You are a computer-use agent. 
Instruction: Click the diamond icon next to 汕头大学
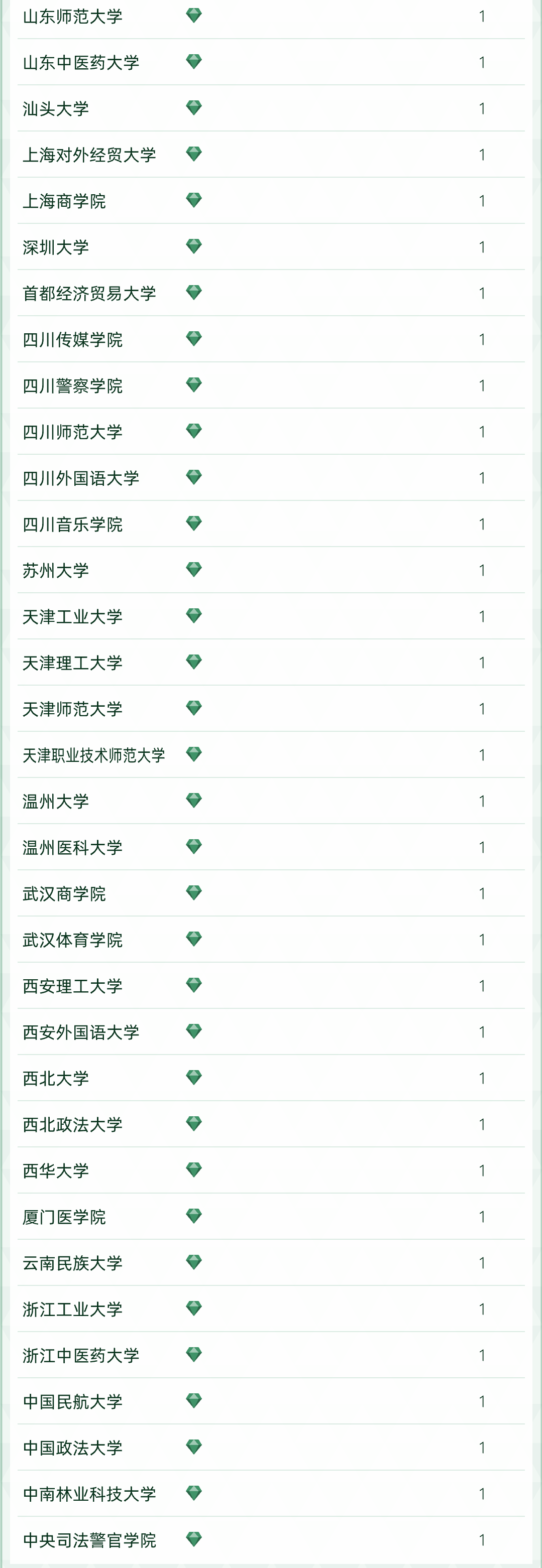pyautogui.click(x=194, y=108)
